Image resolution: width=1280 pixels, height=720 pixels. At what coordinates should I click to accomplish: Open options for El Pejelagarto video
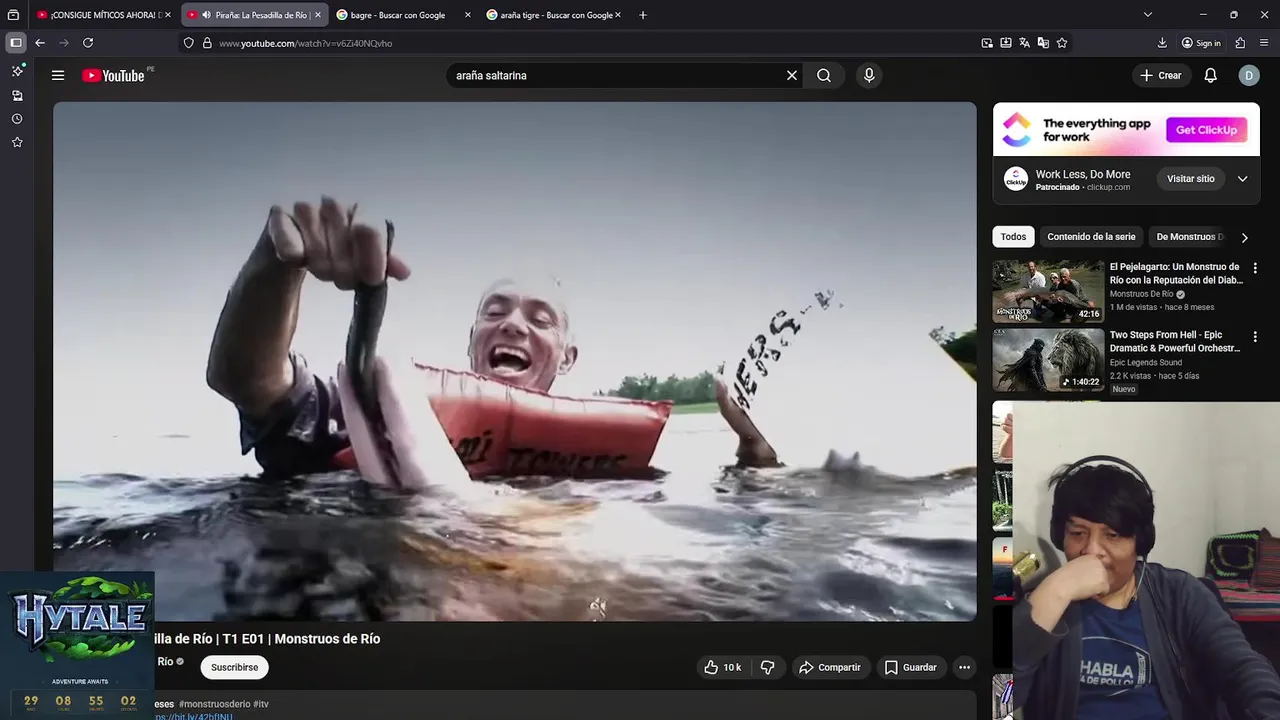[x=1255, y=268]
